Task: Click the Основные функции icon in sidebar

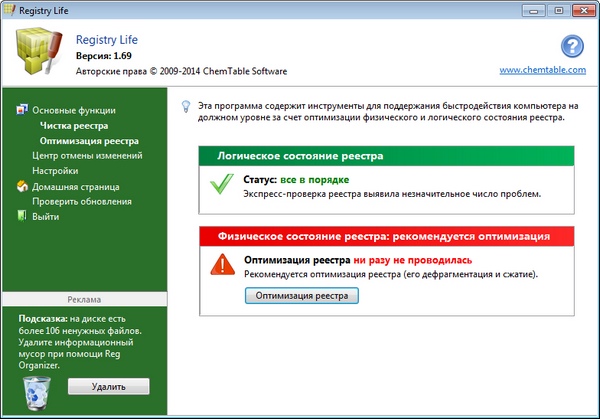Action: click(22, 110)
